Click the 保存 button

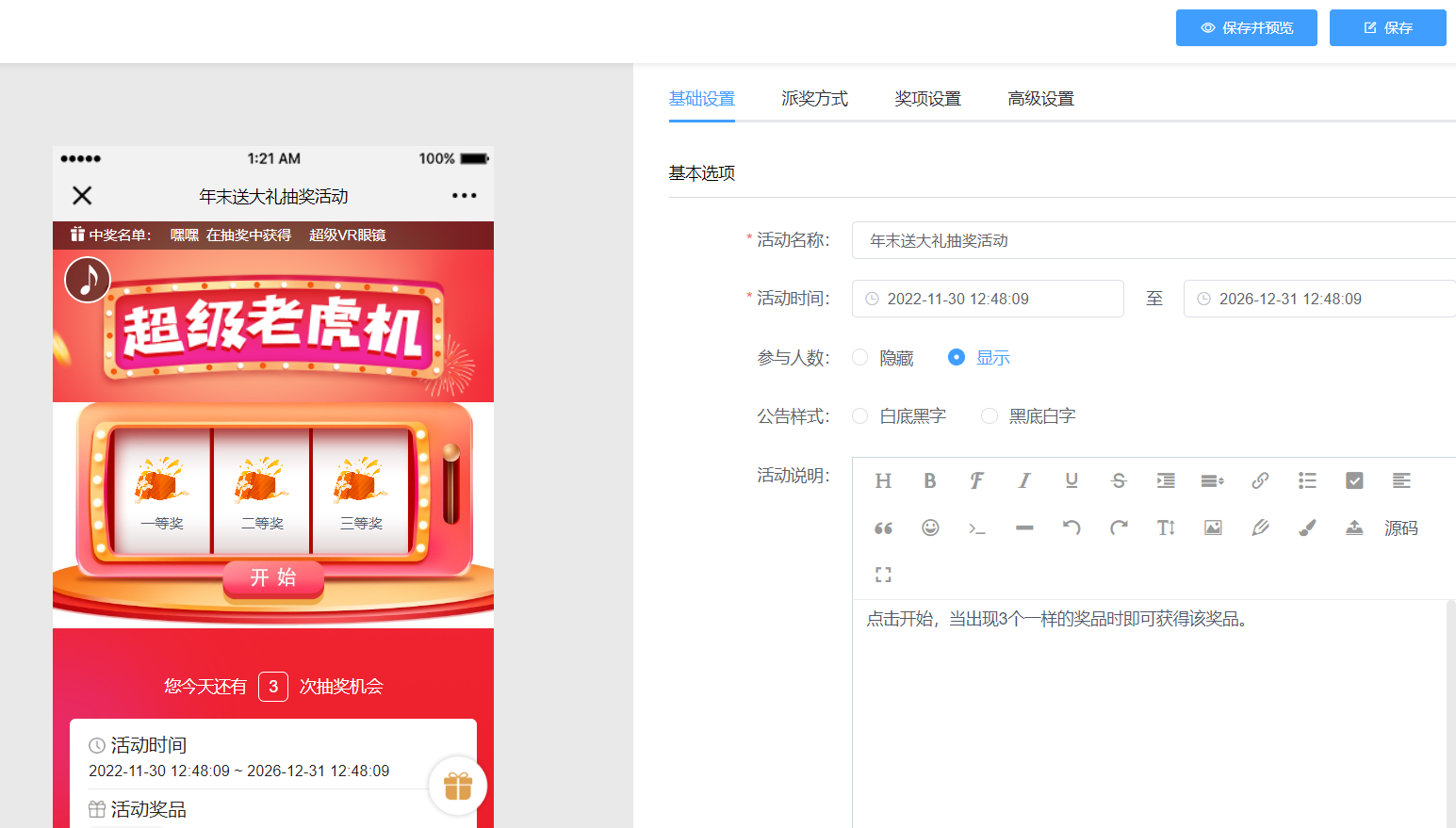tap(1388, 27)
